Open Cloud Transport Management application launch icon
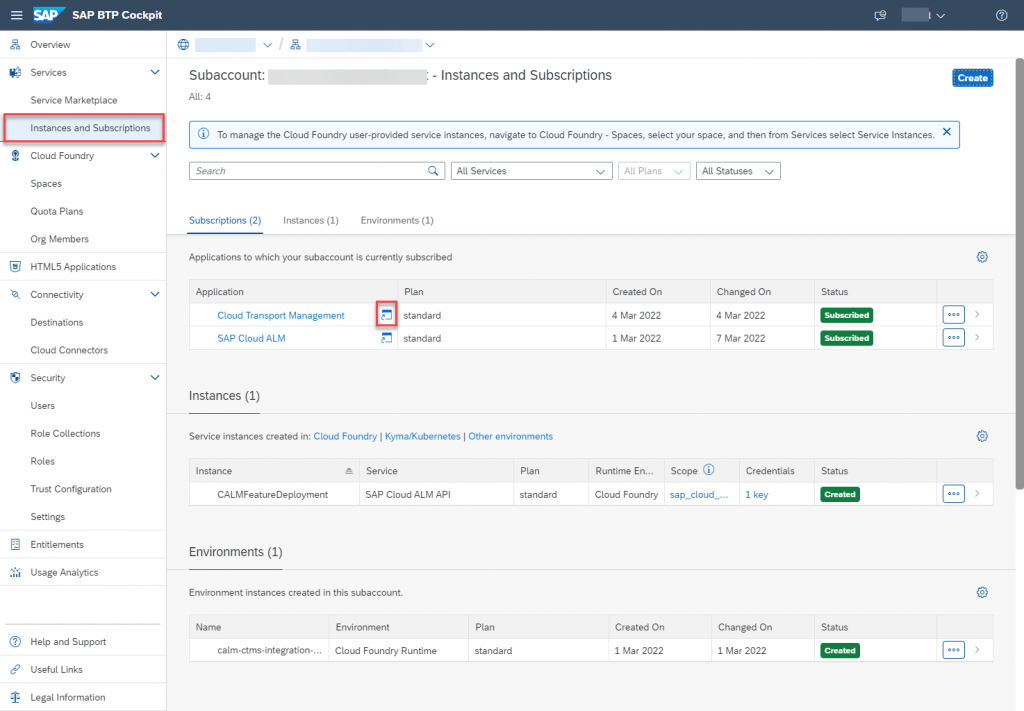Image resolution: width=1024 pixels, height=711 pixels. [387, 315]
